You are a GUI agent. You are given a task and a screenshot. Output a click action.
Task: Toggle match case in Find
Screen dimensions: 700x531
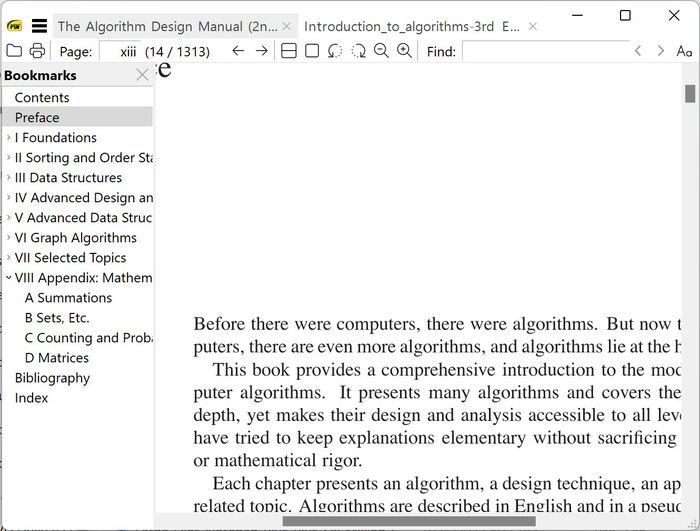684,51
